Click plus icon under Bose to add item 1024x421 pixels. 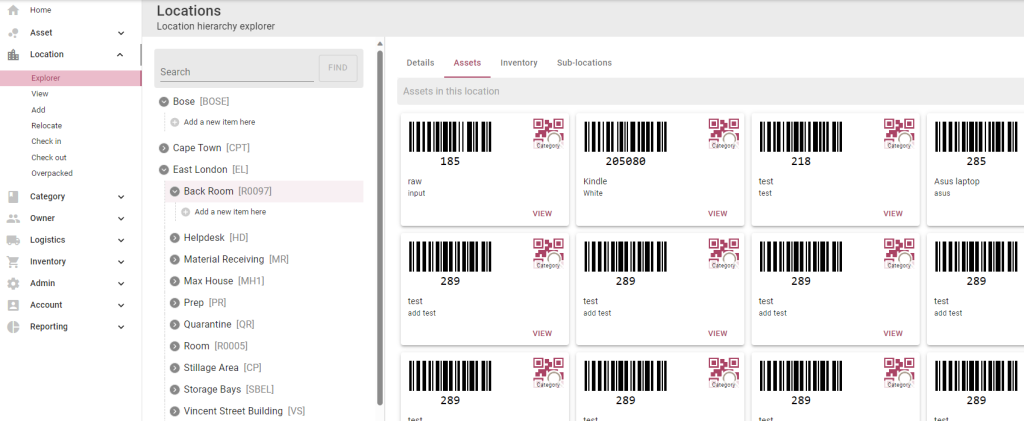pos(174,122)
